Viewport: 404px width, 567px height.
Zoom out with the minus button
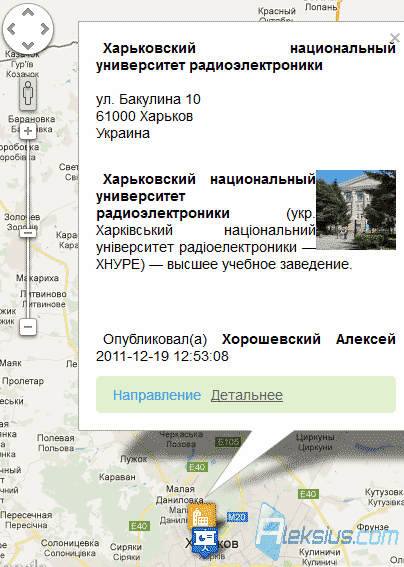pos(28,327)
